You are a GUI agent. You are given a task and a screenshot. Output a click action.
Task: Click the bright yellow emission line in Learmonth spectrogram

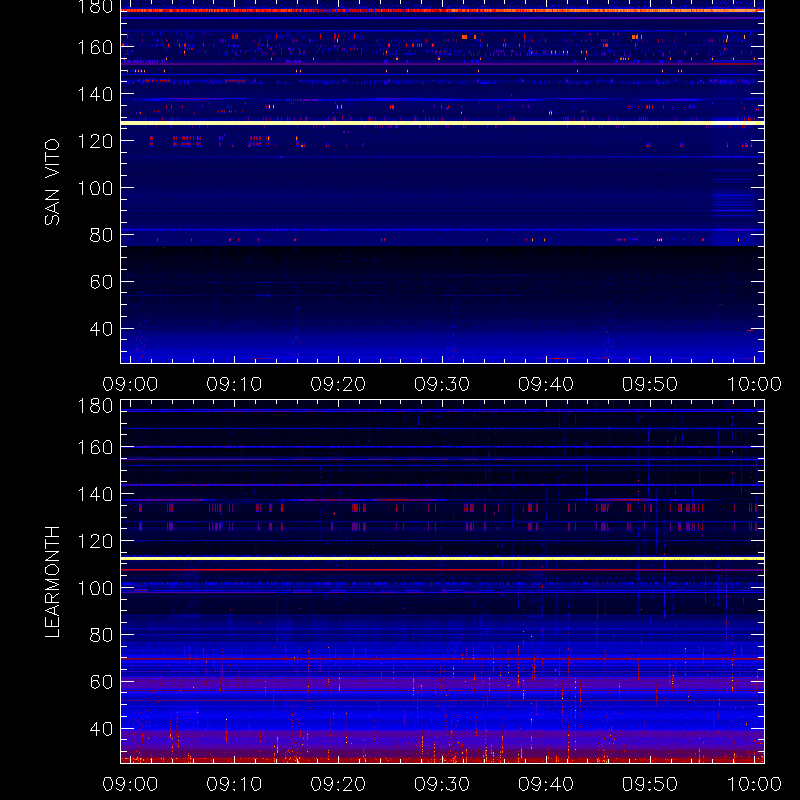point(442,559)
